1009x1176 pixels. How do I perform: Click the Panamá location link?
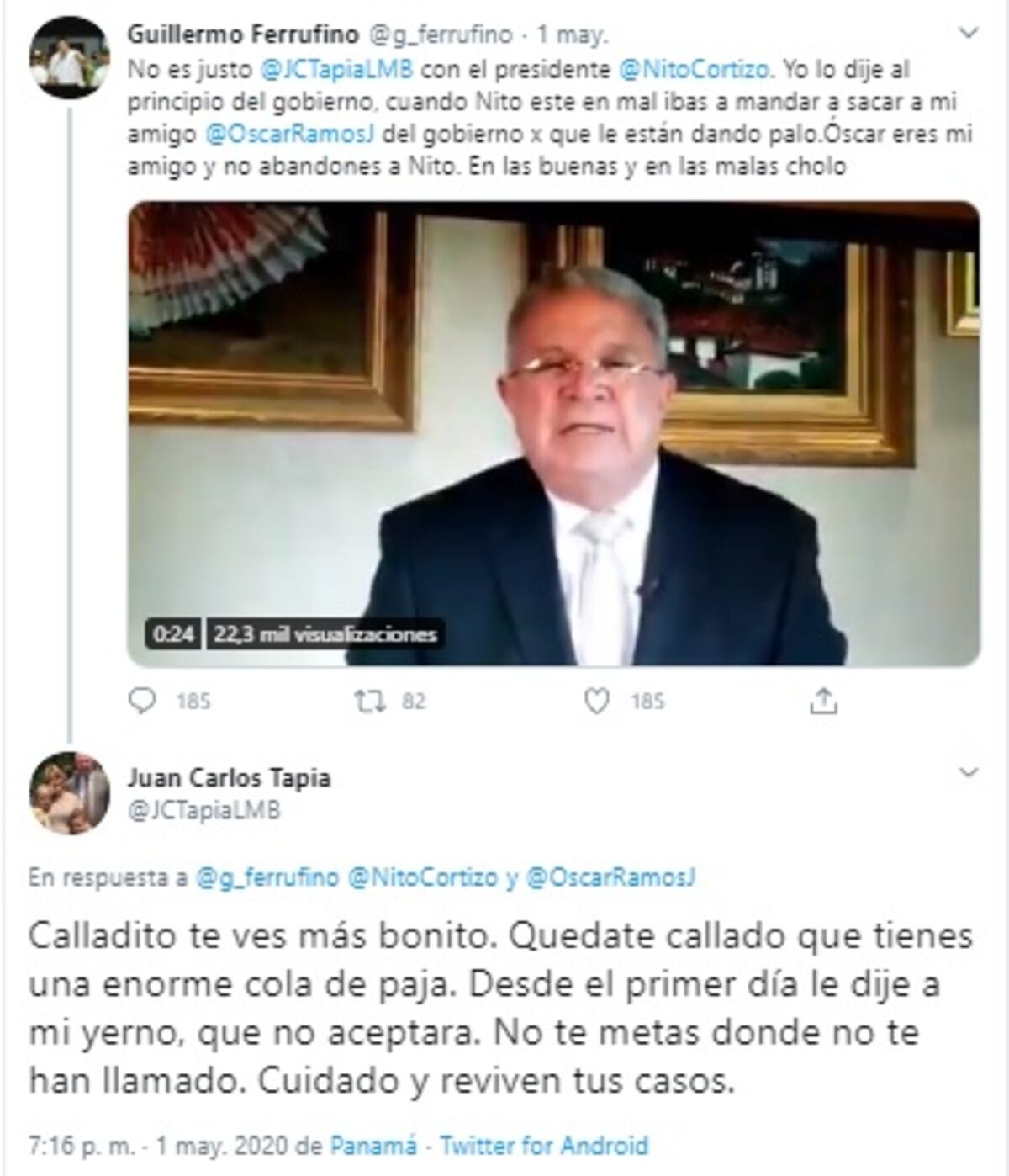click(373, 1146)
